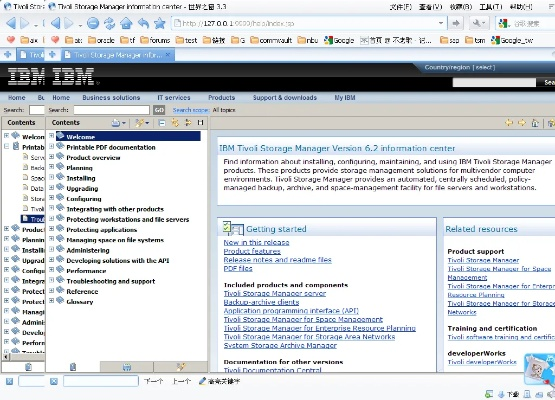Viewport: 555px width, 400px height.
Task: Click the Search scope link
Action: 191,110
